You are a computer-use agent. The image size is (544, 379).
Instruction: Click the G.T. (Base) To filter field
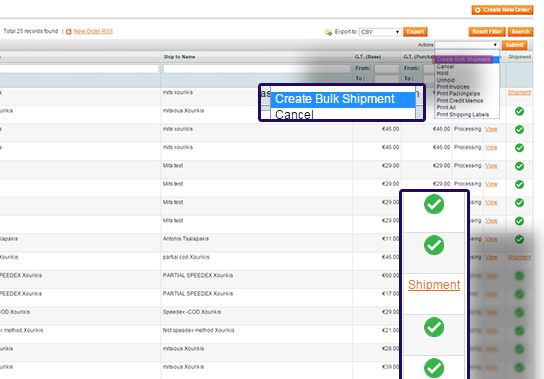point(386,79)
